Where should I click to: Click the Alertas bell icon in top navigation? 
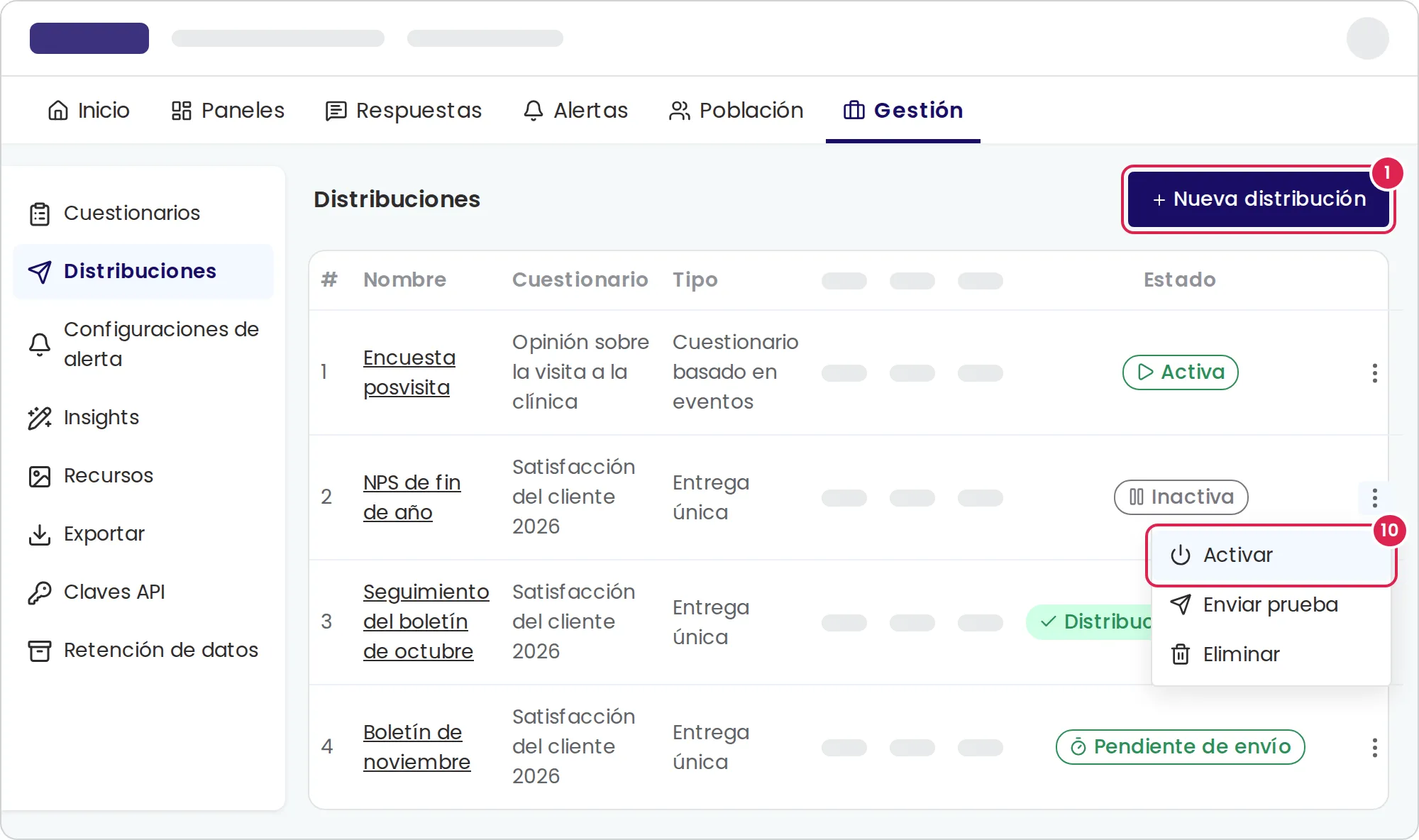tap(534, 111)
